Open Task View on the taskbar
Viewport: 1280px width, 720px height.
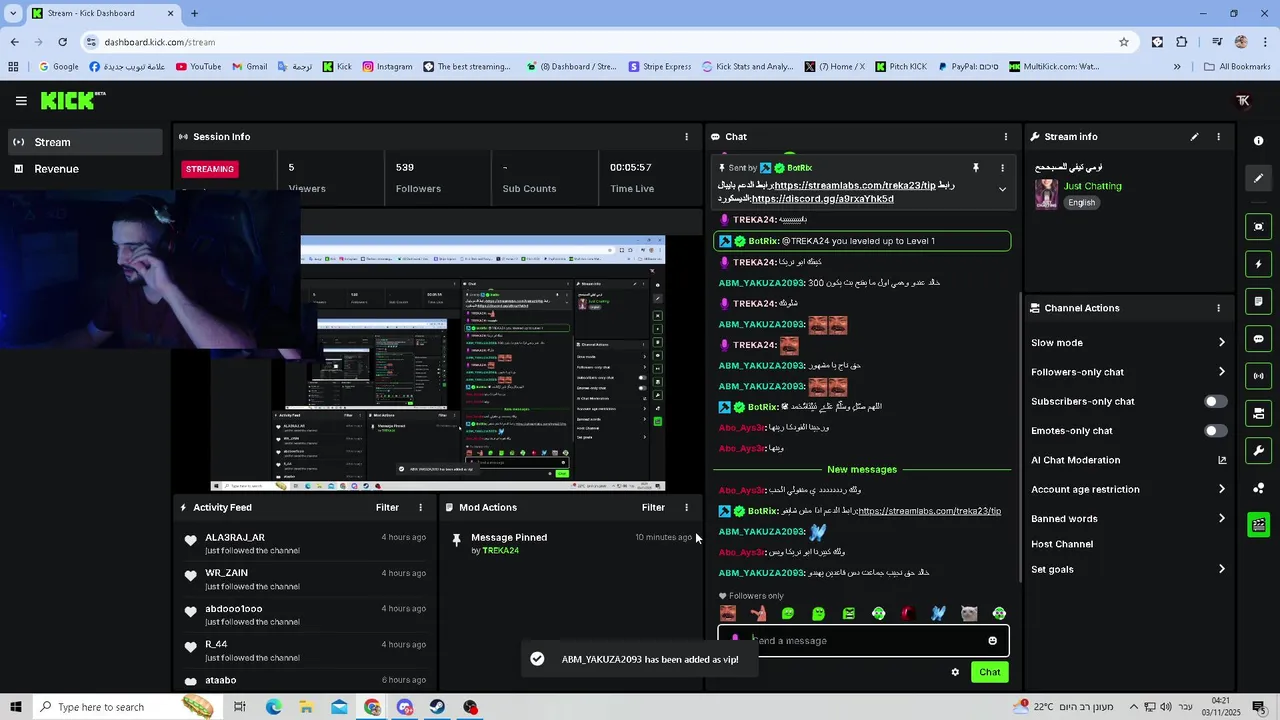239,707
